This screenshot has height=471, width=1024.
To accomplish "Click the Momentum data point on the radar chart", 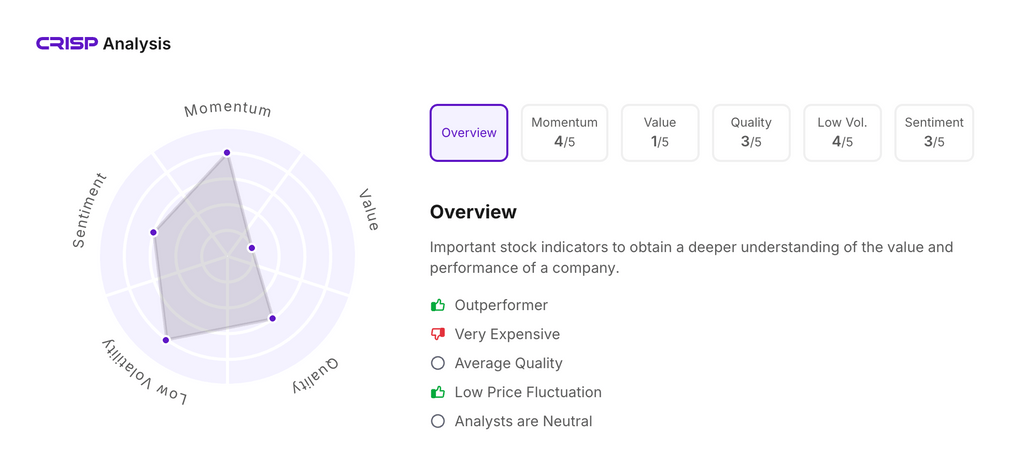I will coord(227,153).
